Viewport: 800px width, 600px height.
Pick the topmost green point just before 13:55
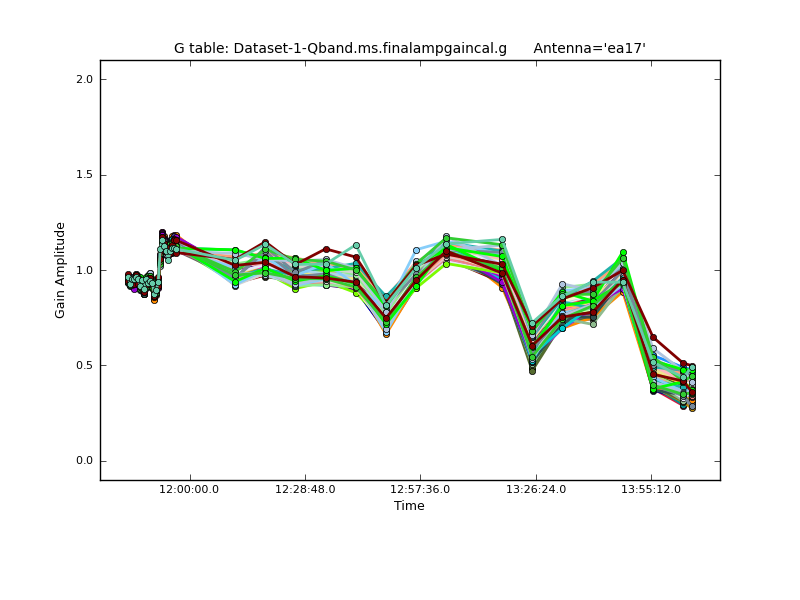point(623,253)
